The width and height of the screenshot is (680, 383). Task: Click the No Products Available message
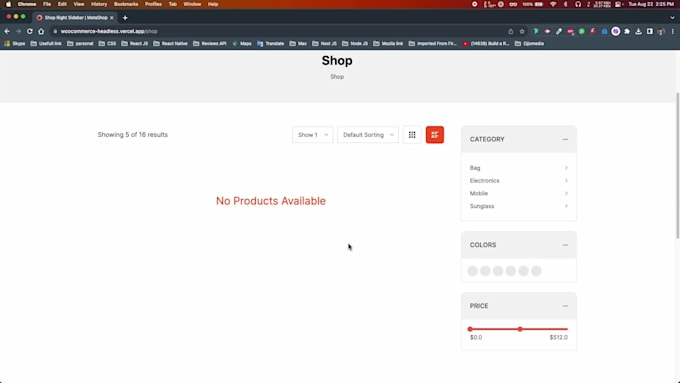[x=271, y=201]
